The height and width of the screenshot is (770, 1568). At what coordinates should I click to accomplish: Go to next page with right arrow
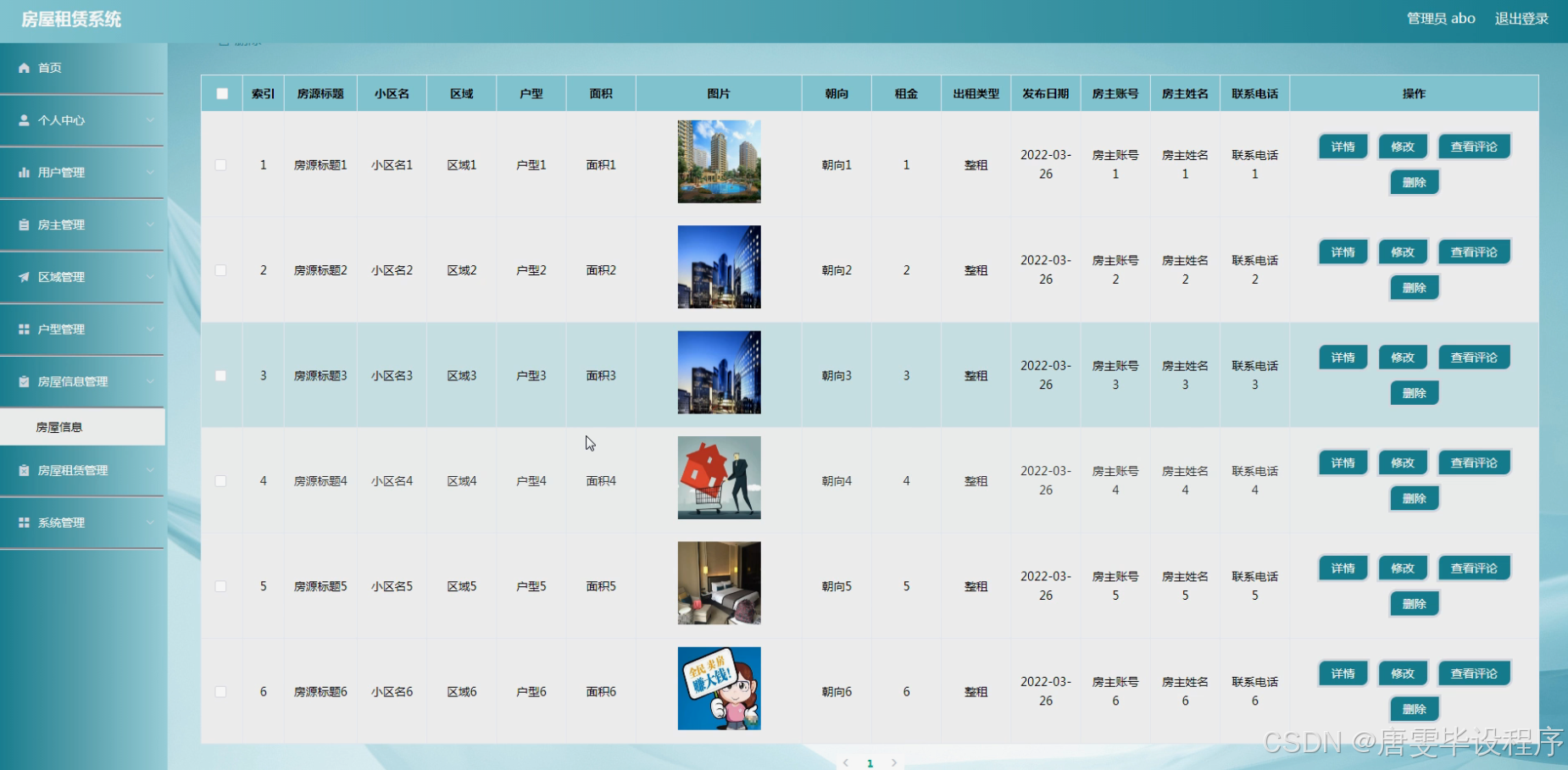coord(893,762)
